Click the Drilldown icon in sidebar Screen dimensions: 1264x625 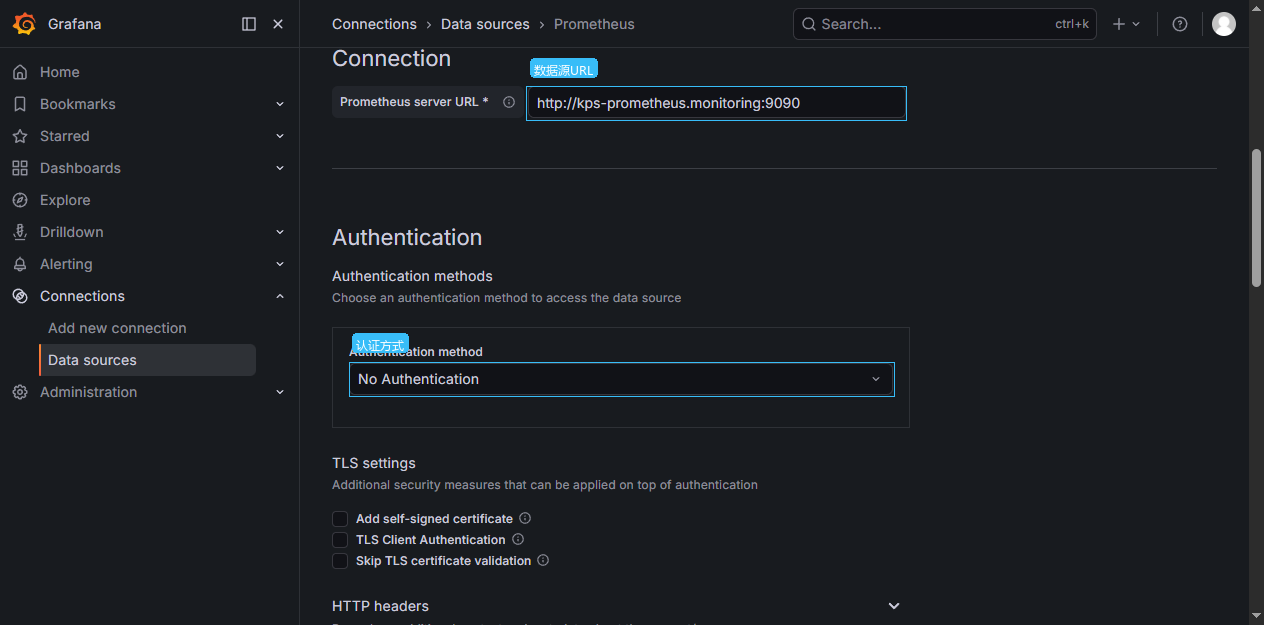point(20,232)
